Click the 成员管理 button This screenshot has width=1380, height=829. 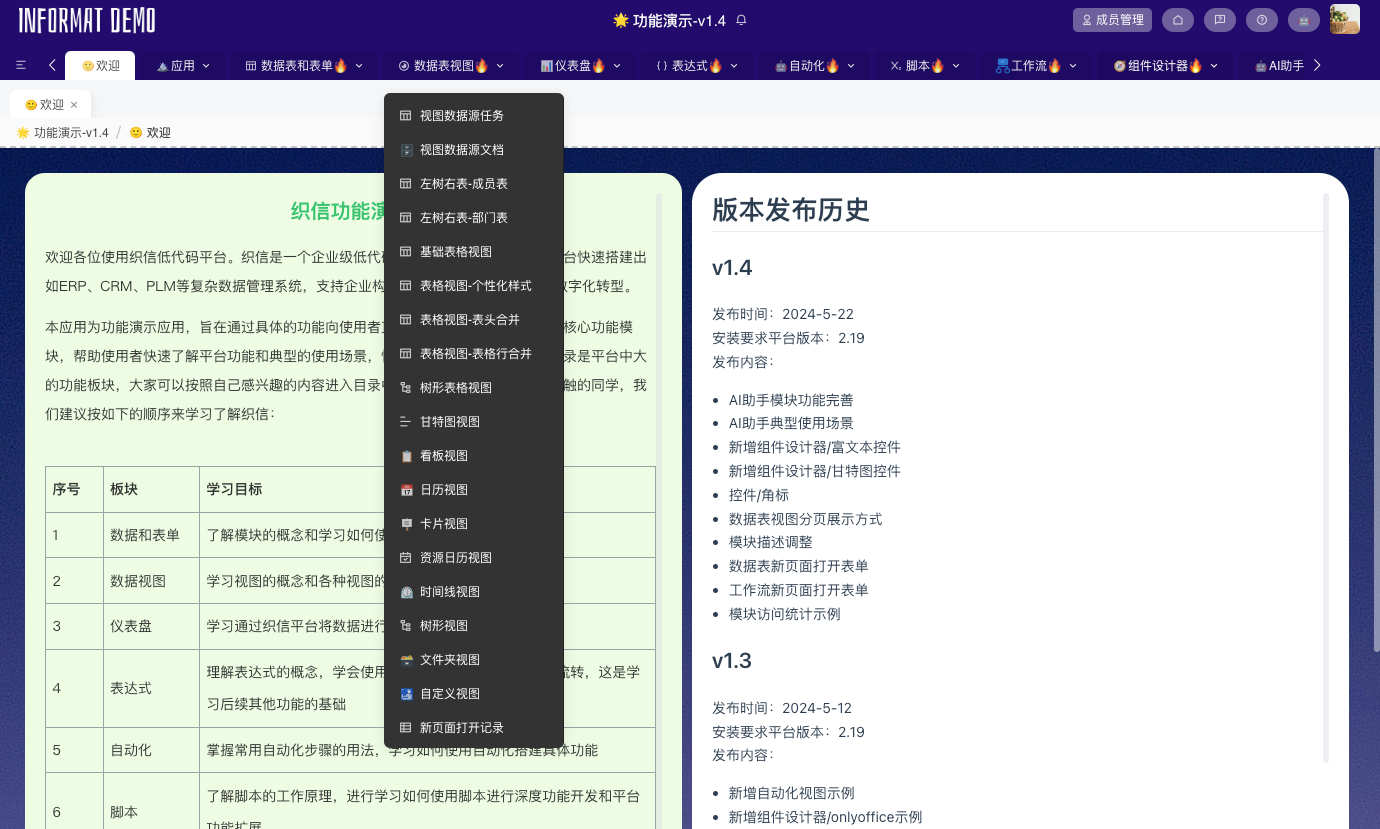pos(1112,20)
